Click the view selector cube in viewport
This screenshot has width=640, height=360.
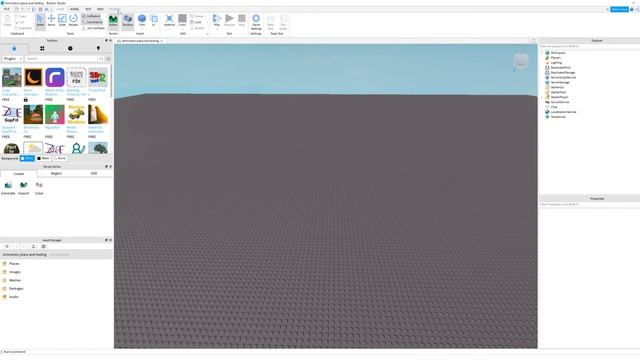click(x=521, y=62)
